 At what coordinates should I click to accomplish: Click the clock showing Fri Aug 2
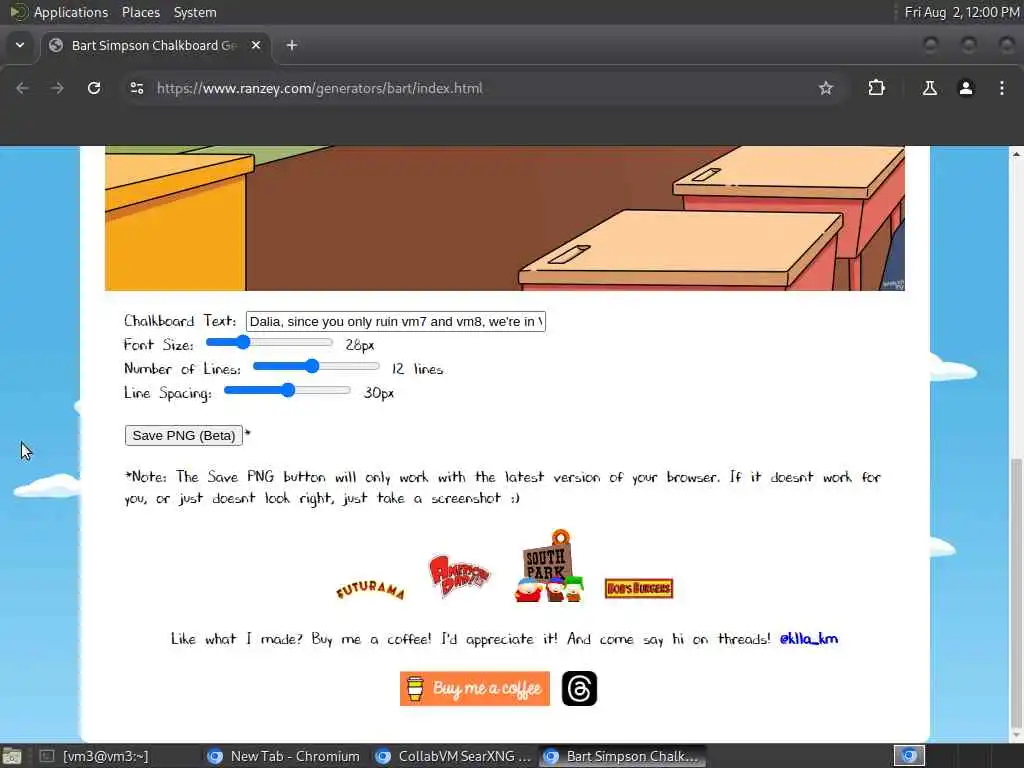pyautogui.click(x=961, y=12)
